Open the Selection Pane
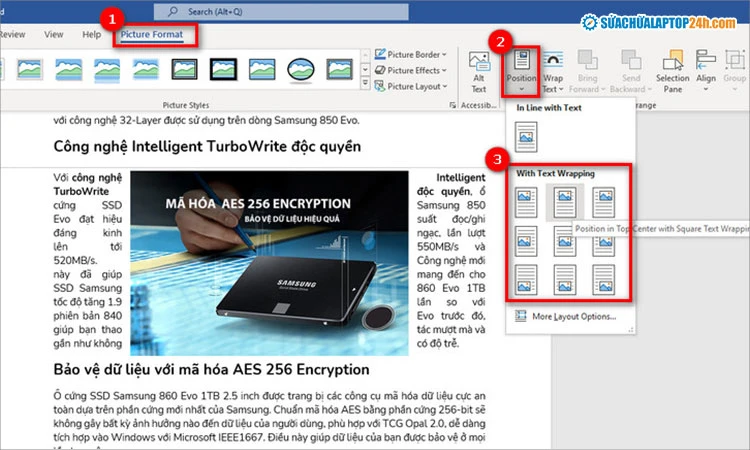The width and height of the screenshot is (750, 450). pyautogui.click(x=672, y=68)
